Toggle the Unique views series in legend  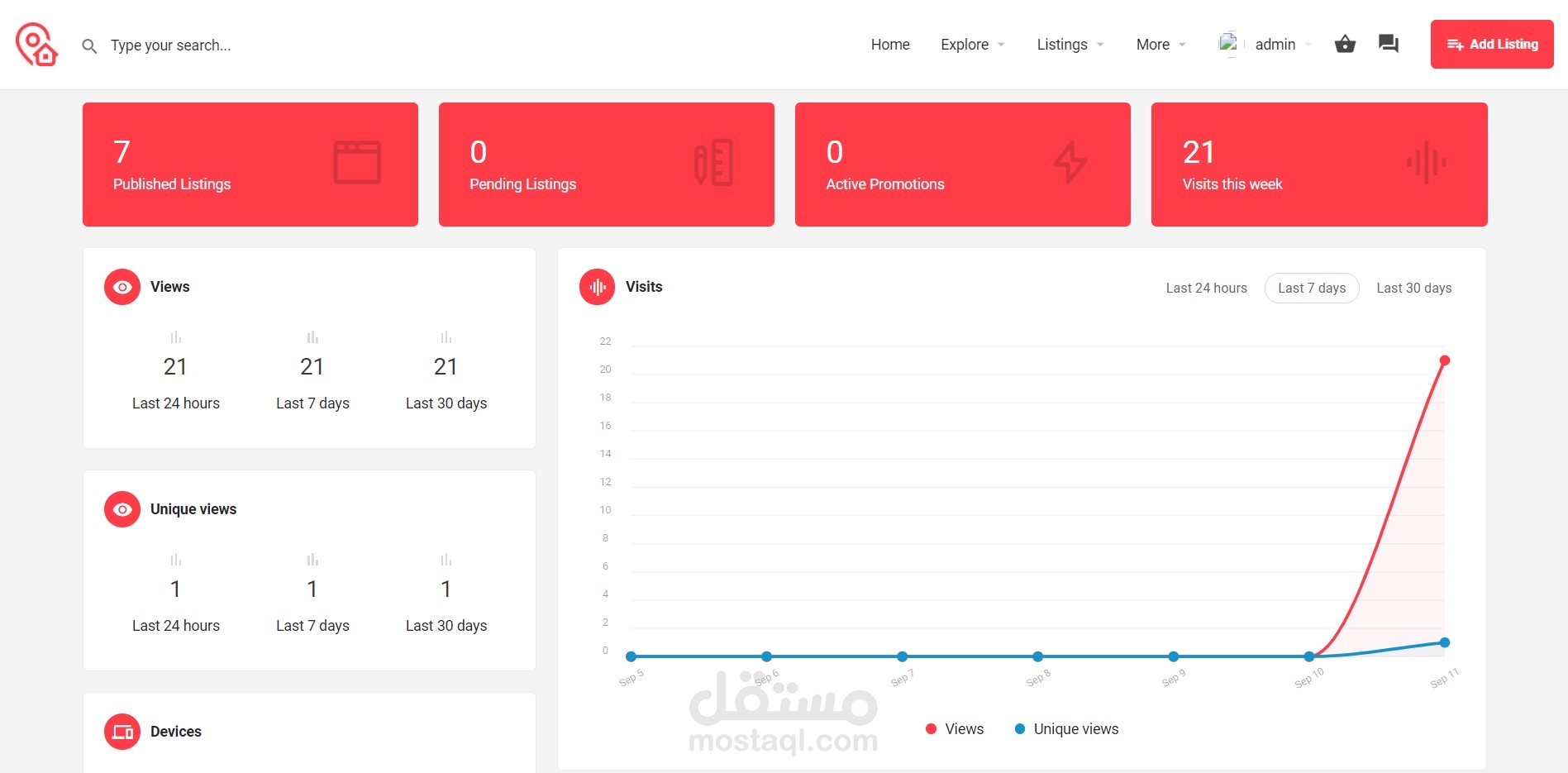[1066, 729]
